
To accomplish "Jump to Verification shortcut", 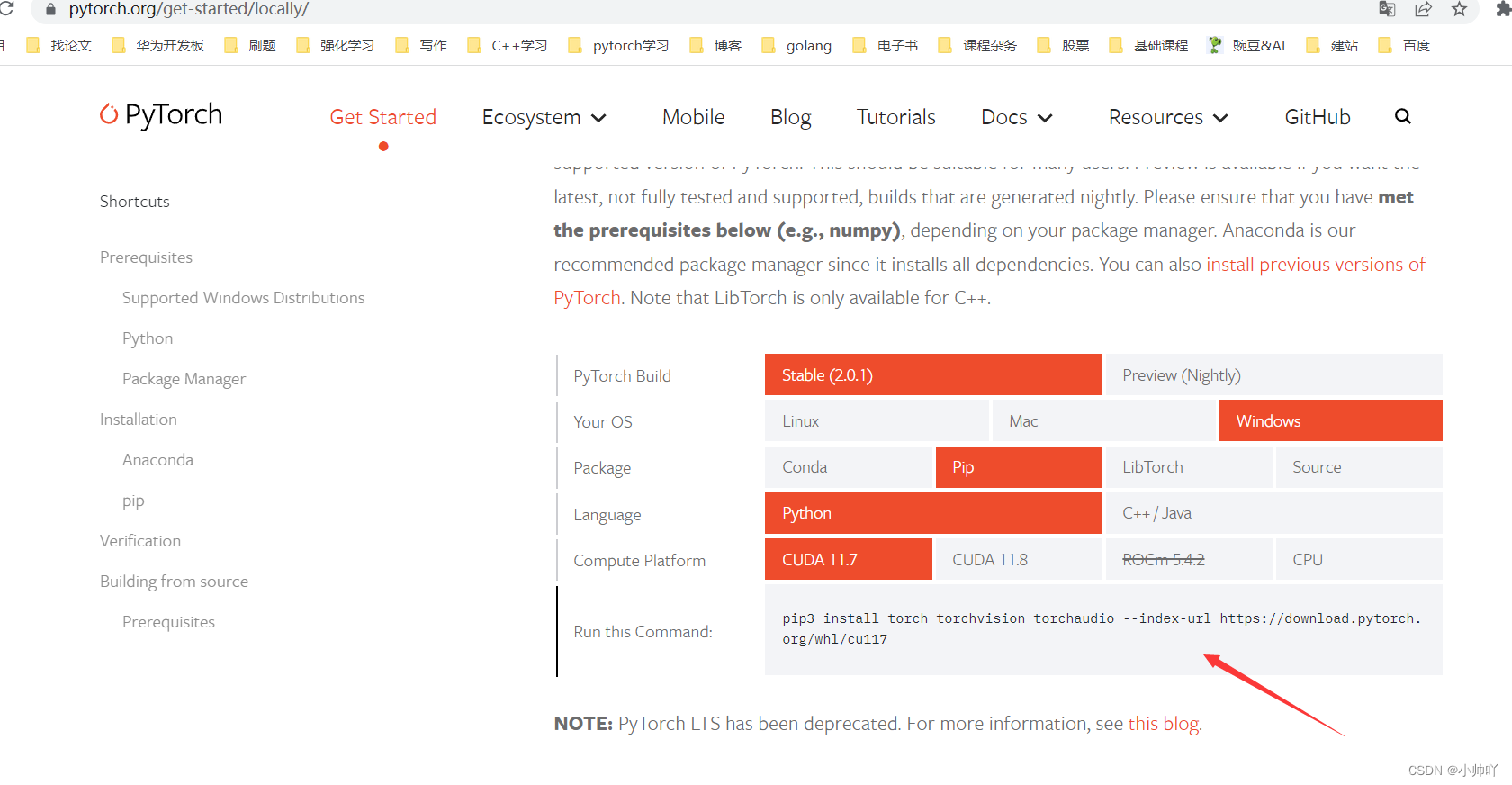I will [140, 540].
